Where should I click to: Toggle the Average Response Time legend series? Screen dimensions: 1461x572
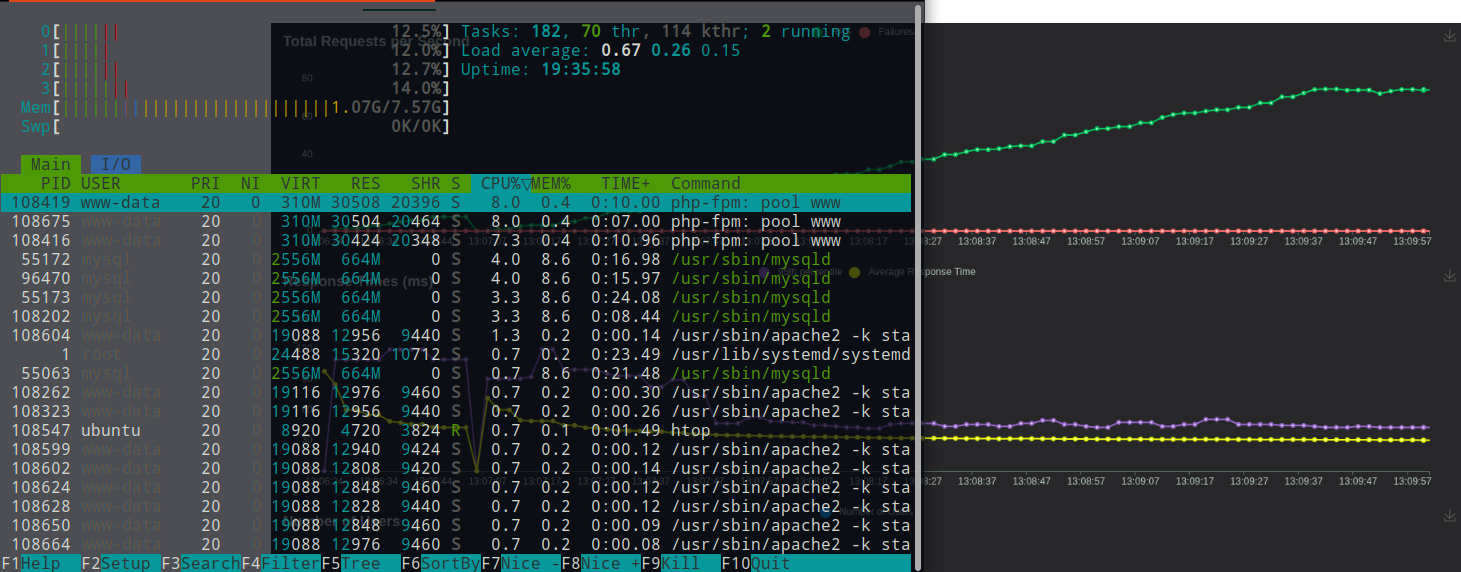coord(911,272)
